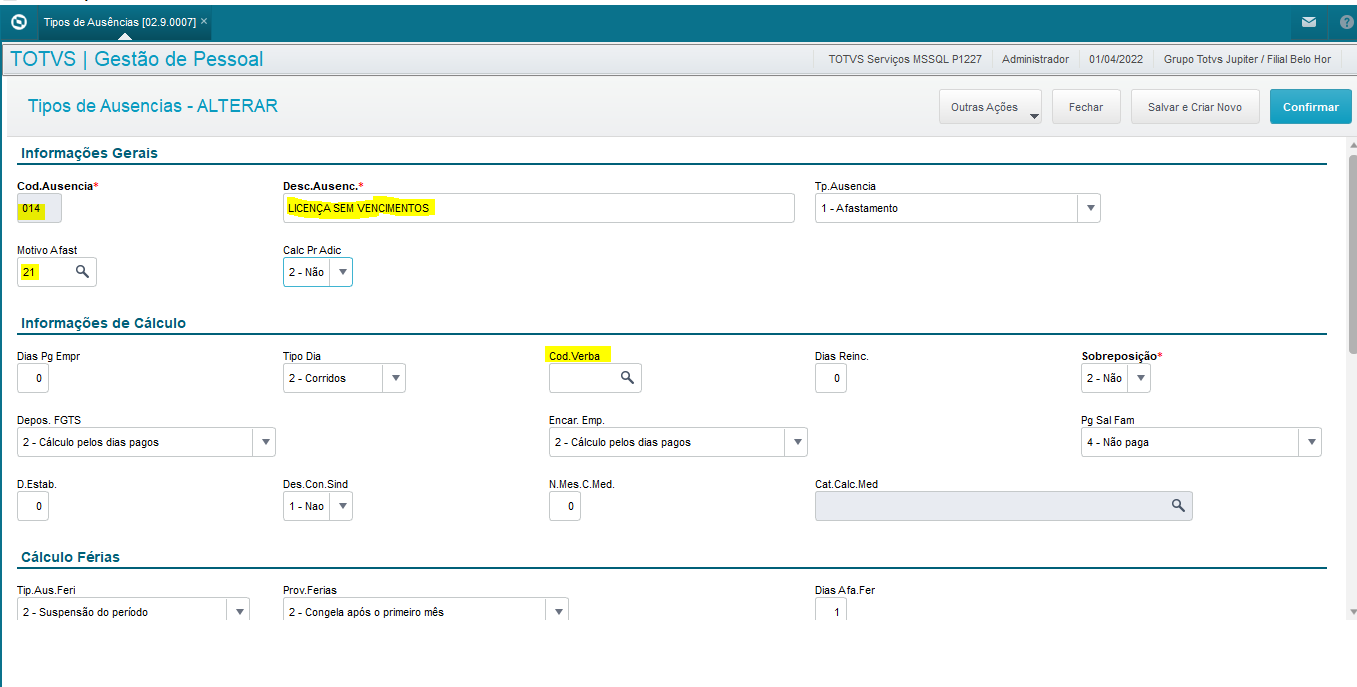The image size is (1357, 687).
Task: Click the TOTVS | Gestão de Pessoal title
Action: [137, 59]
